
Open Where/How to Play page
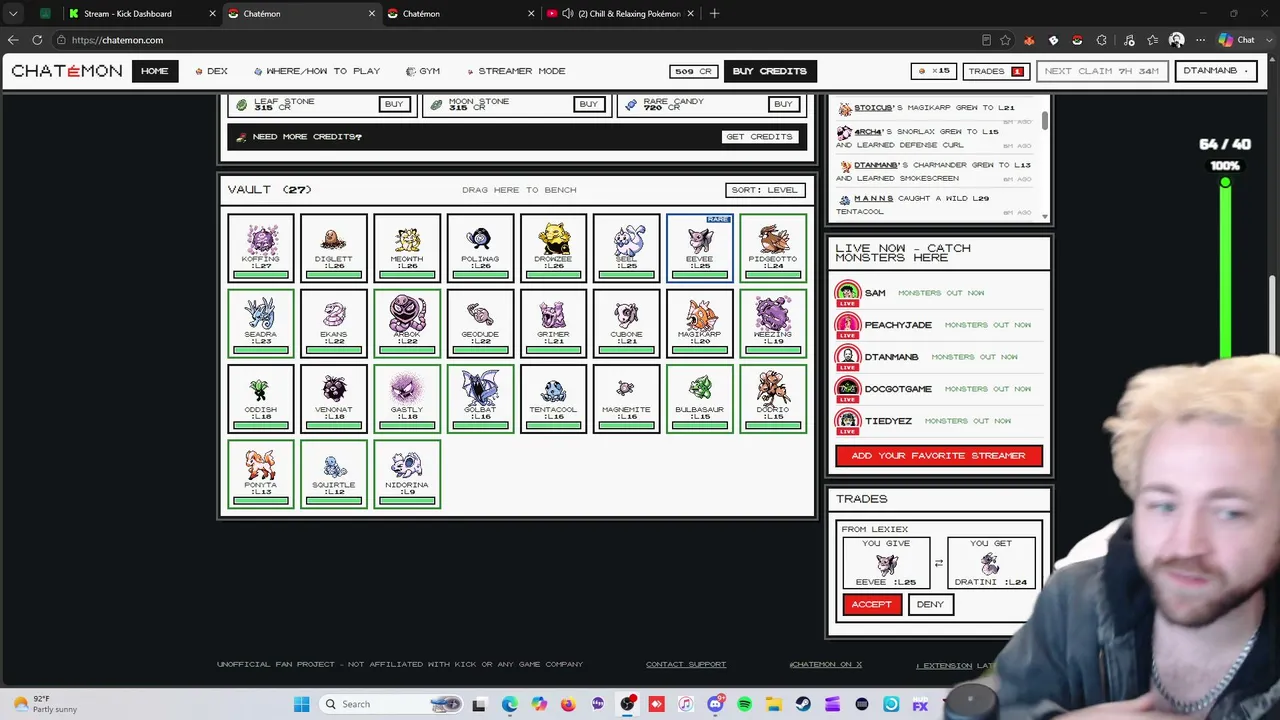(317, 71)
